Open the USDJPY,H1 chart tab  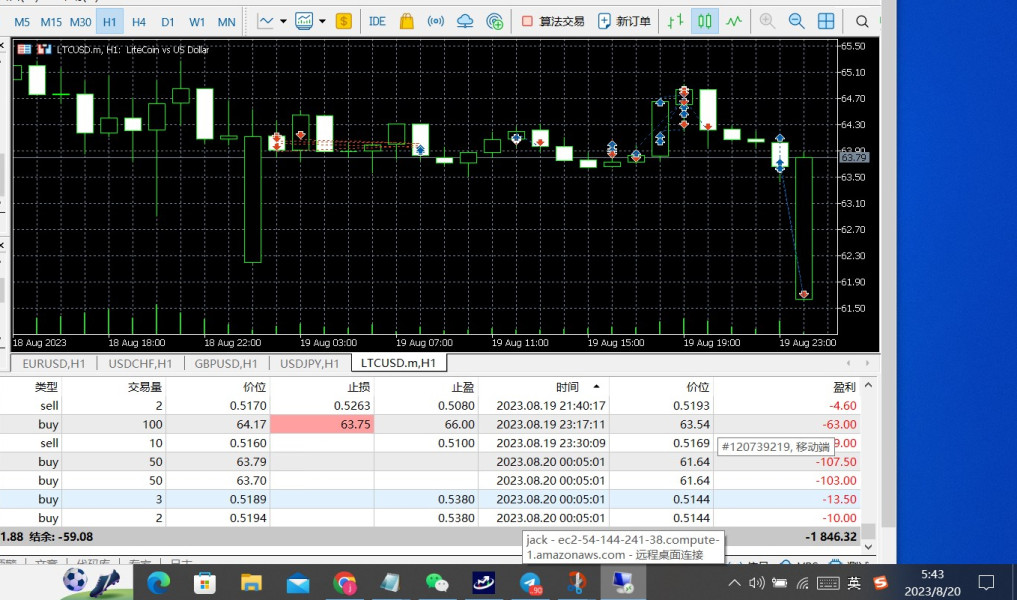point(309,363)
